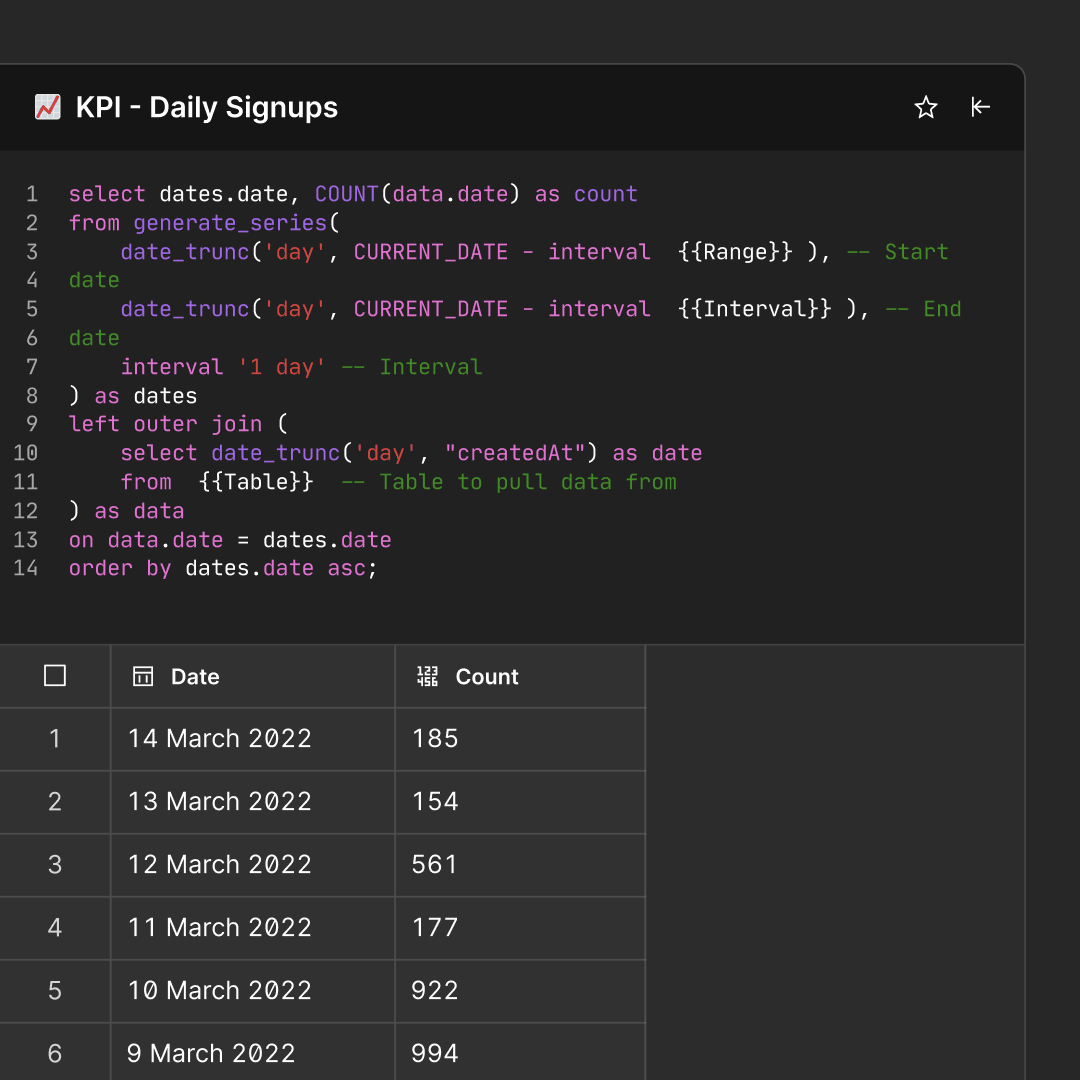
Task: Click row number 3 in the table
Action: 55,865
